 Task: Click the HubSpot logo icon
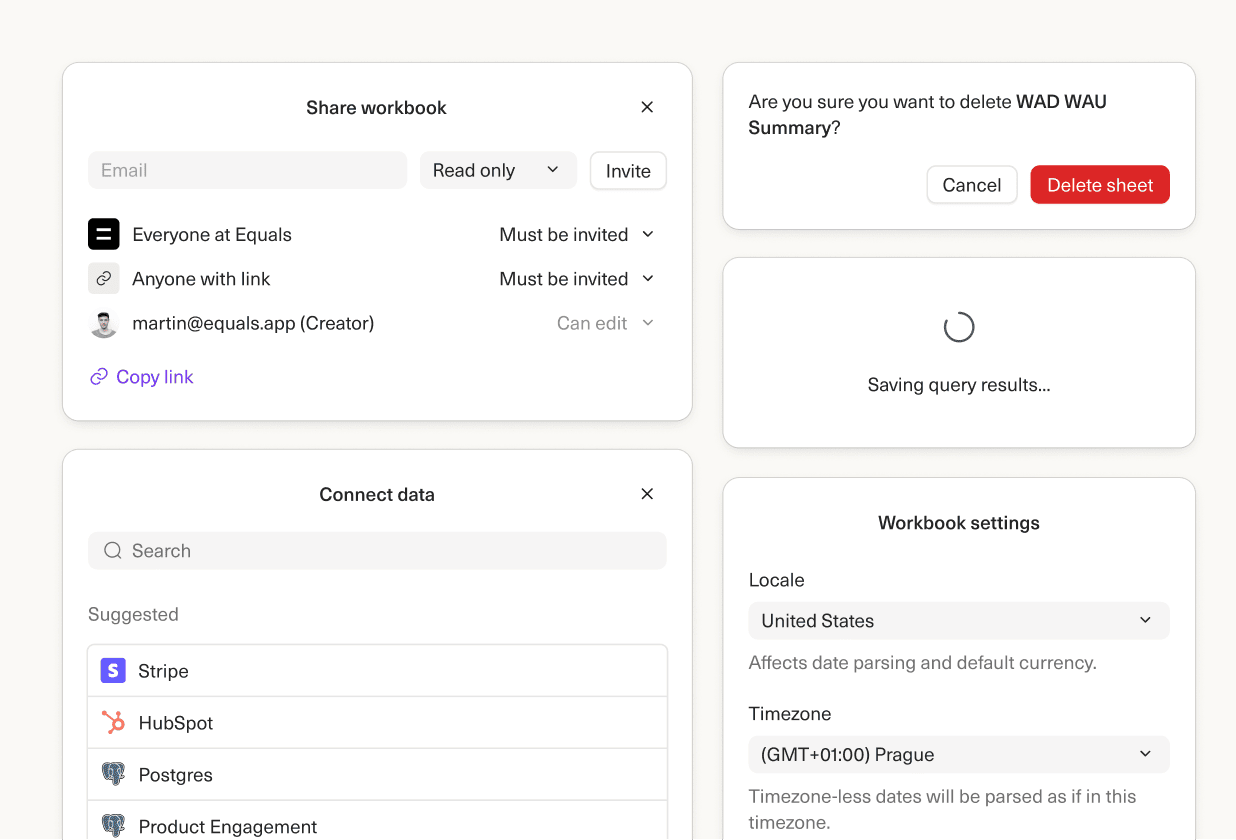(113, 723)
